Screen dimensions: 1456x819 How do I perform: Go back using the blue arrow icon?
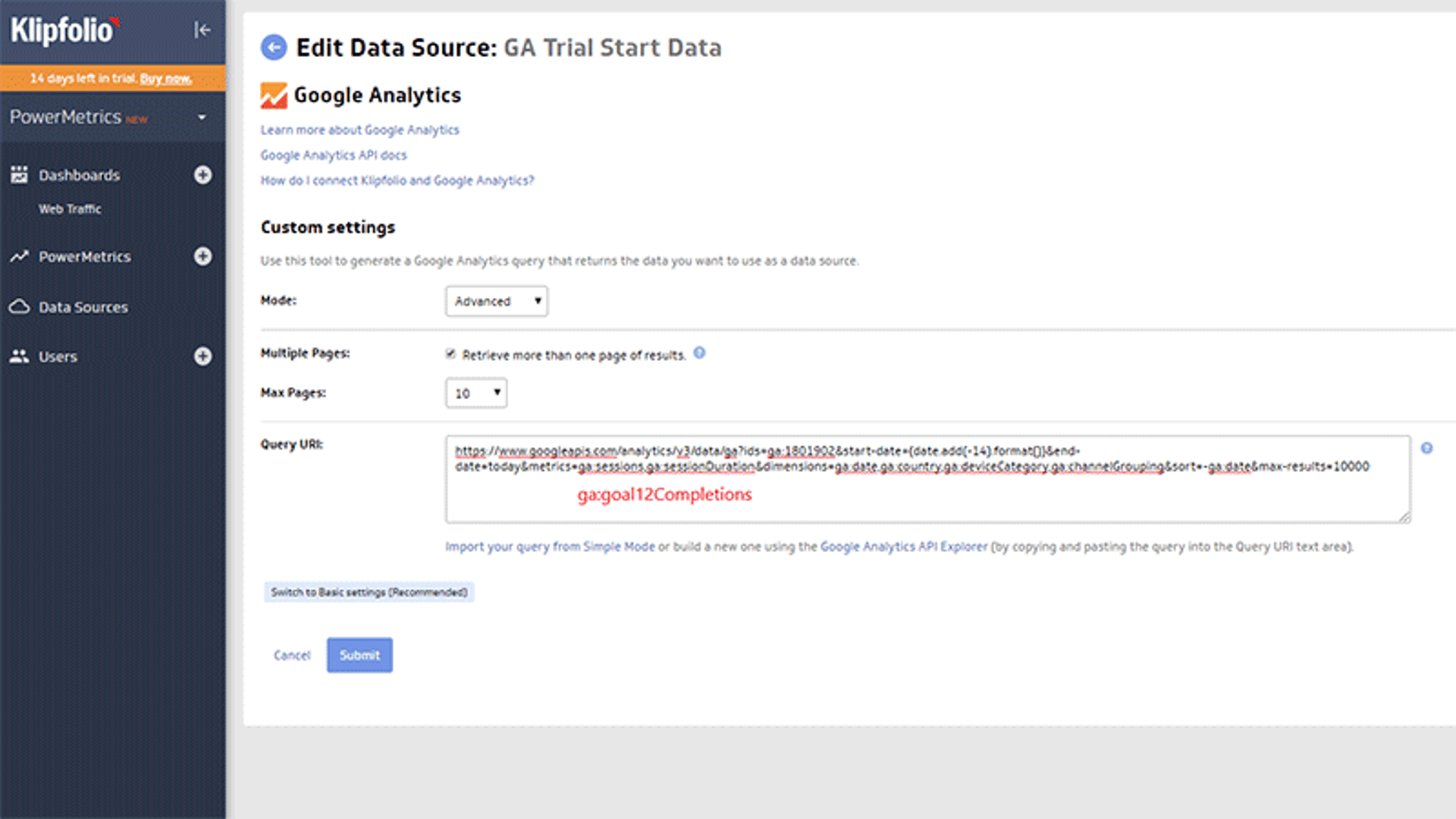coord(272,47)
